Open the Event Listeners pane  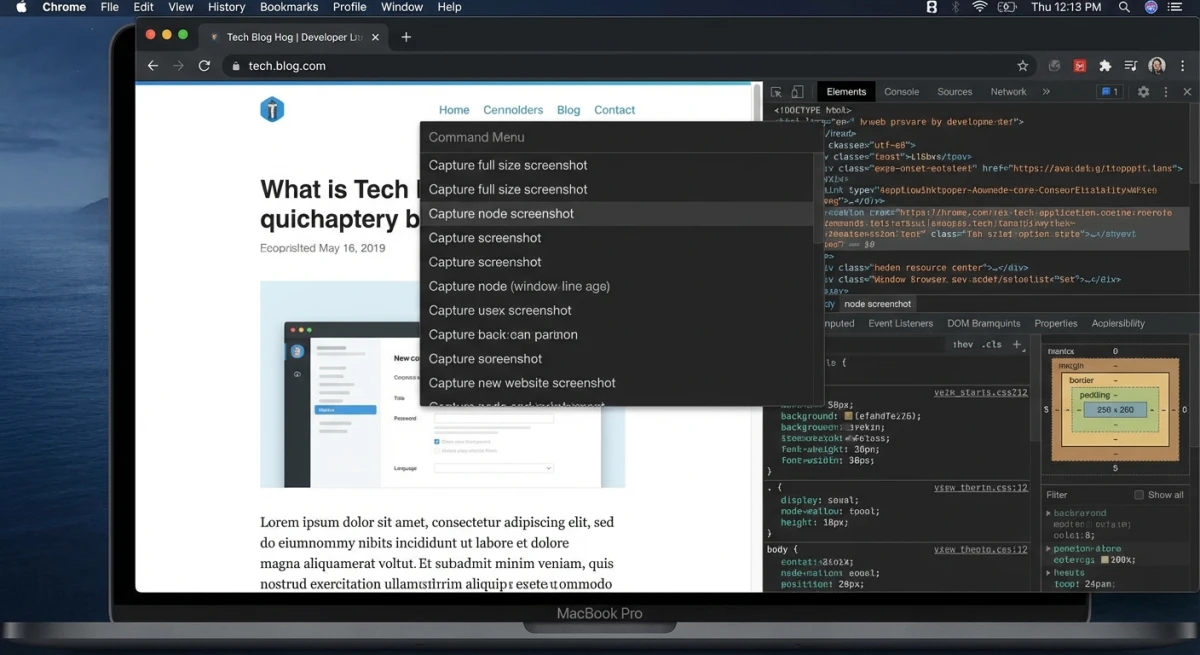click(x=900, y=323)
